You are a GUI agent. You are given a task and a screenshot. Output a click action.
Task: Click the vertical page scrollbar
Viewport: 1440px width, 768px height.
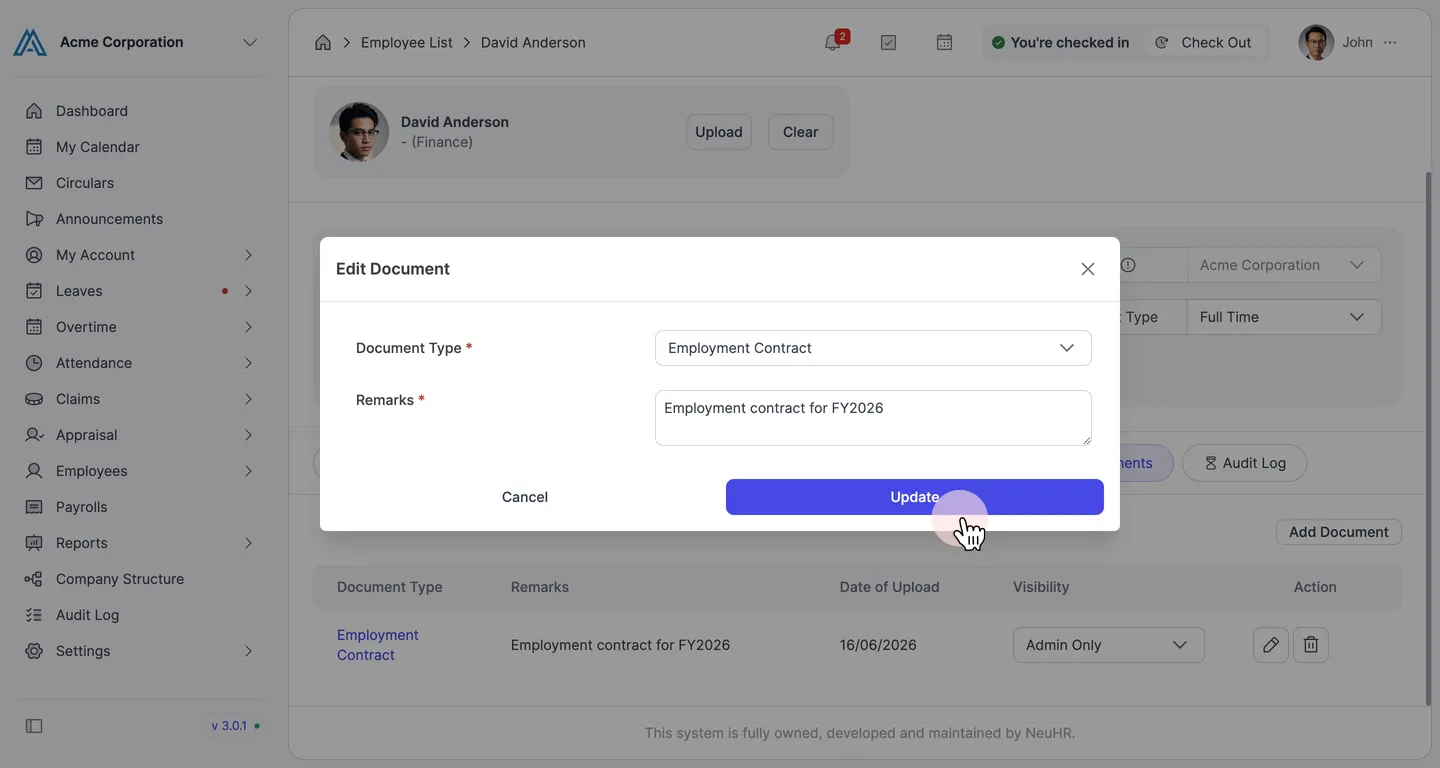pos(1427,438)
